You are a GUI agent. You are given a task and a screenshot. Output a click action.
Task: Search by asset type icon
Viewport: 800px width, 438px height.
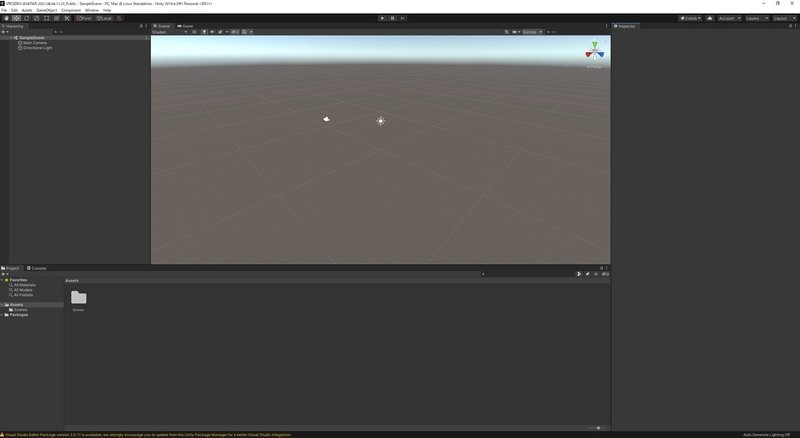(579, 274)
